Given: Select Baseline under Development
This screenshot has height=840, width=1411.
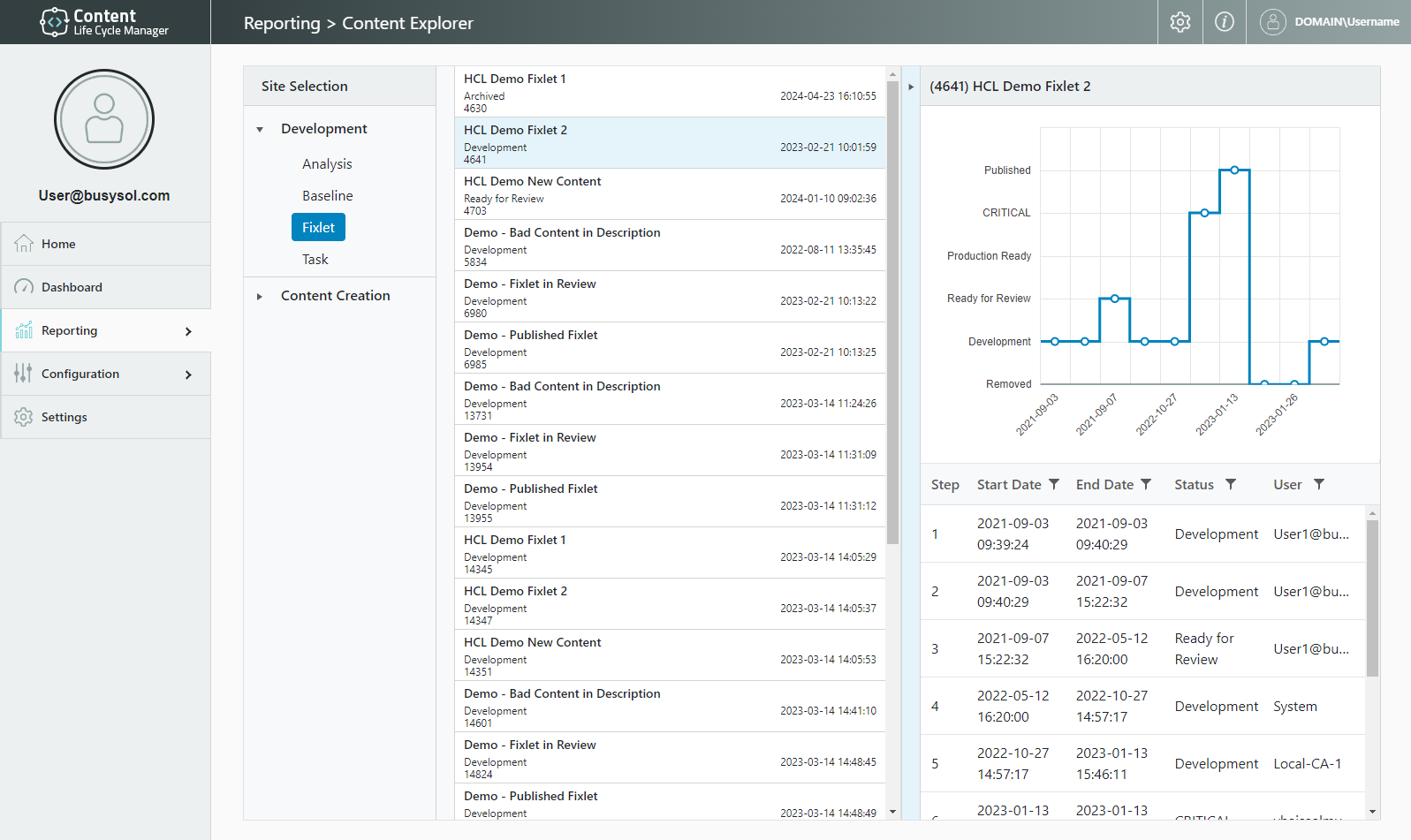Looking at the screenshot, I should 328,196.
